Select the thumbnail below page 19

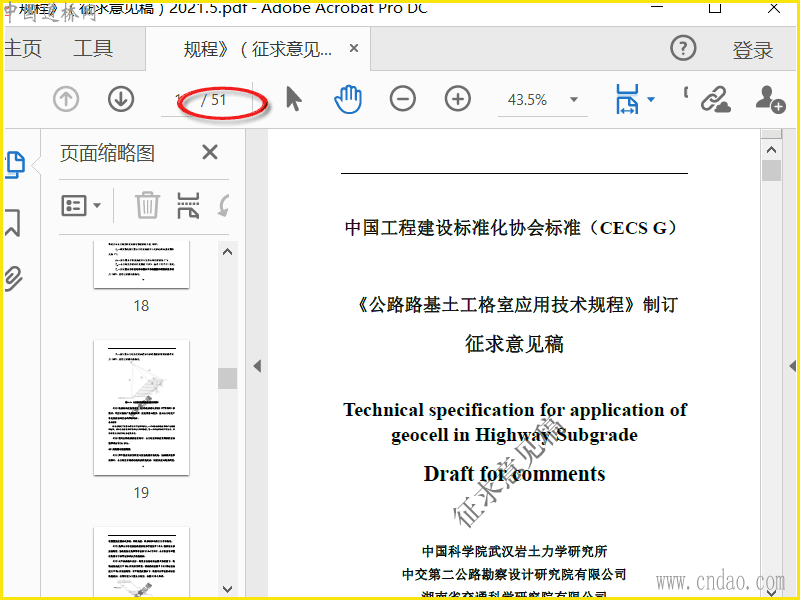click(x=141, y=562)
